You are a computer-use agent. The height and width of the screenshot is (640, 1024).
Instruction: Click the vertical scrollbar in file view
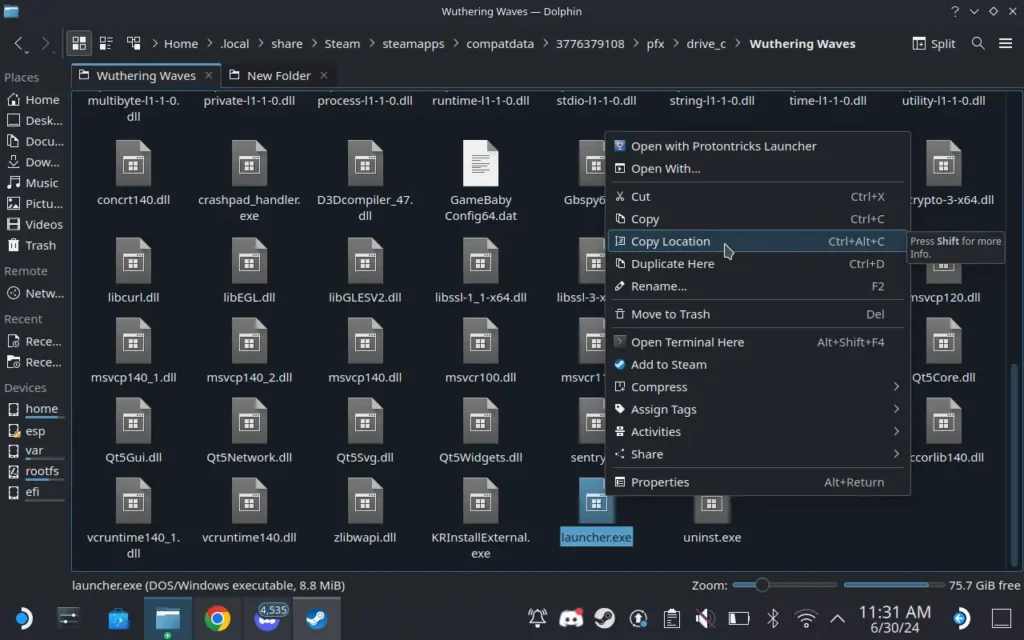pyautogui.click(x=1014, y=464)
